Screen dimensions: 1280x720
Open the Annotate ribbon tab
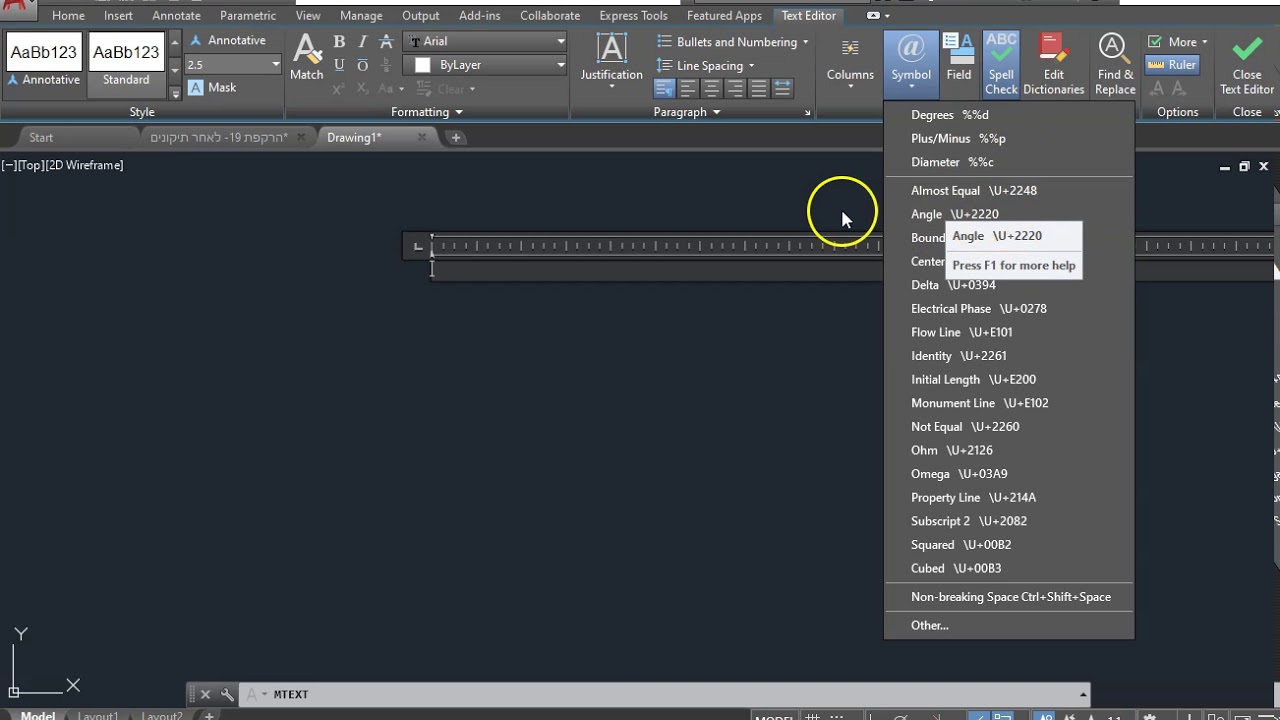tap(176, 15)
